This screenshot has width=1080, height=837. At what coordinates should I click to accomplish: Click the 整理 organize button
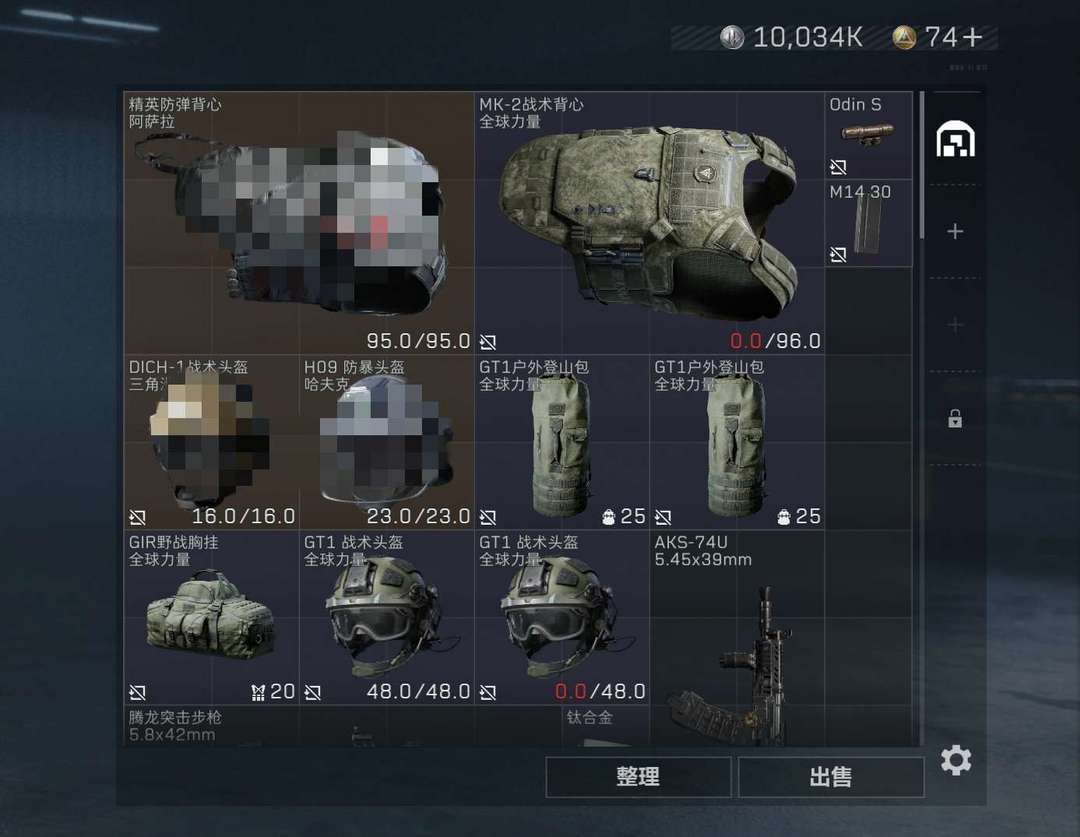pyautogui.click(x=638, y=777)
